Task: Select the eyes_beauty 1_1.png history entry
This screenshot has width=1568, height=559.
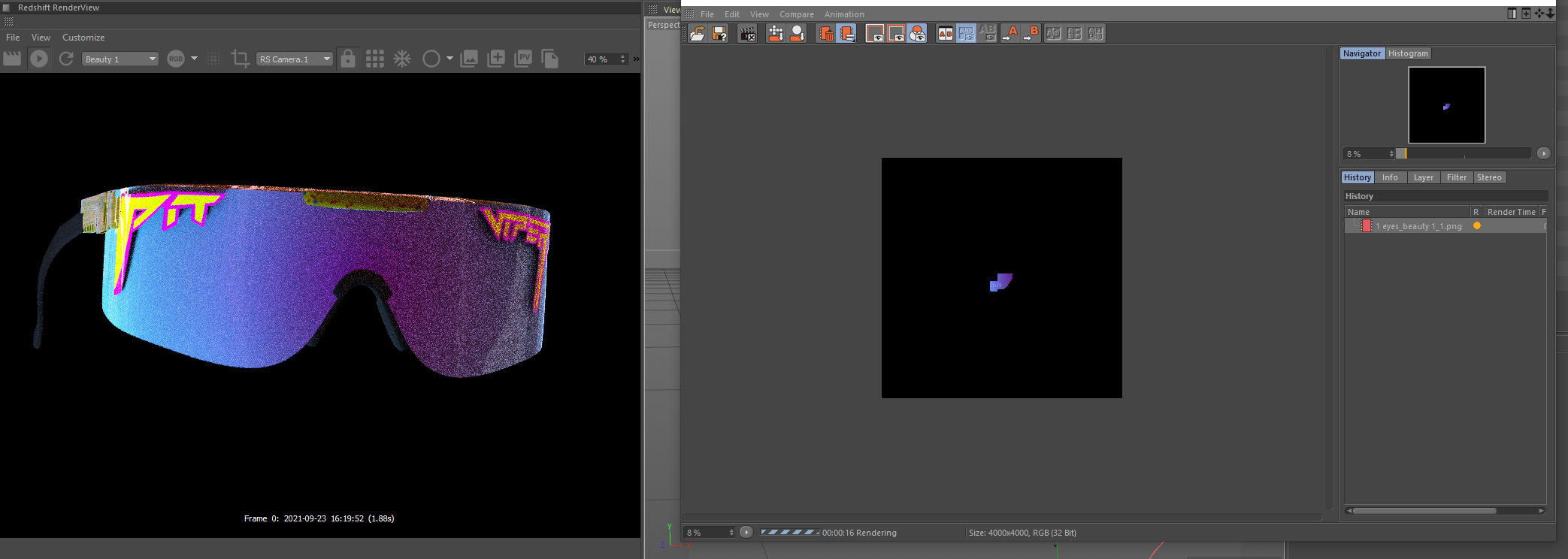Action: pyautogui.click(x=1445, y=226)
